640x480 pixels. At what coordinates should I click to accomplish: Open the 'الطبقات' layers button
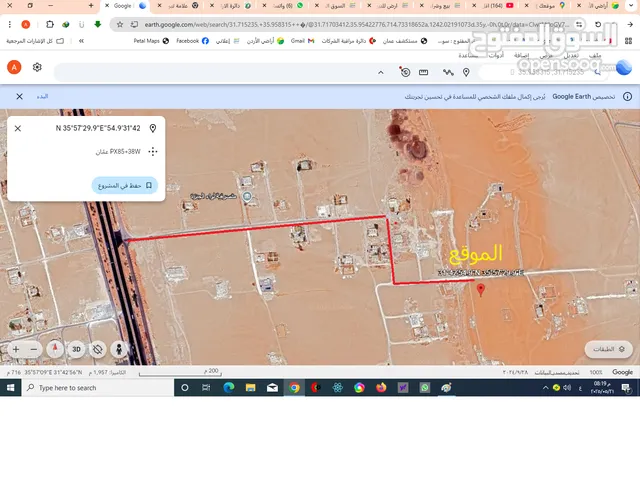tap(609, 349)
